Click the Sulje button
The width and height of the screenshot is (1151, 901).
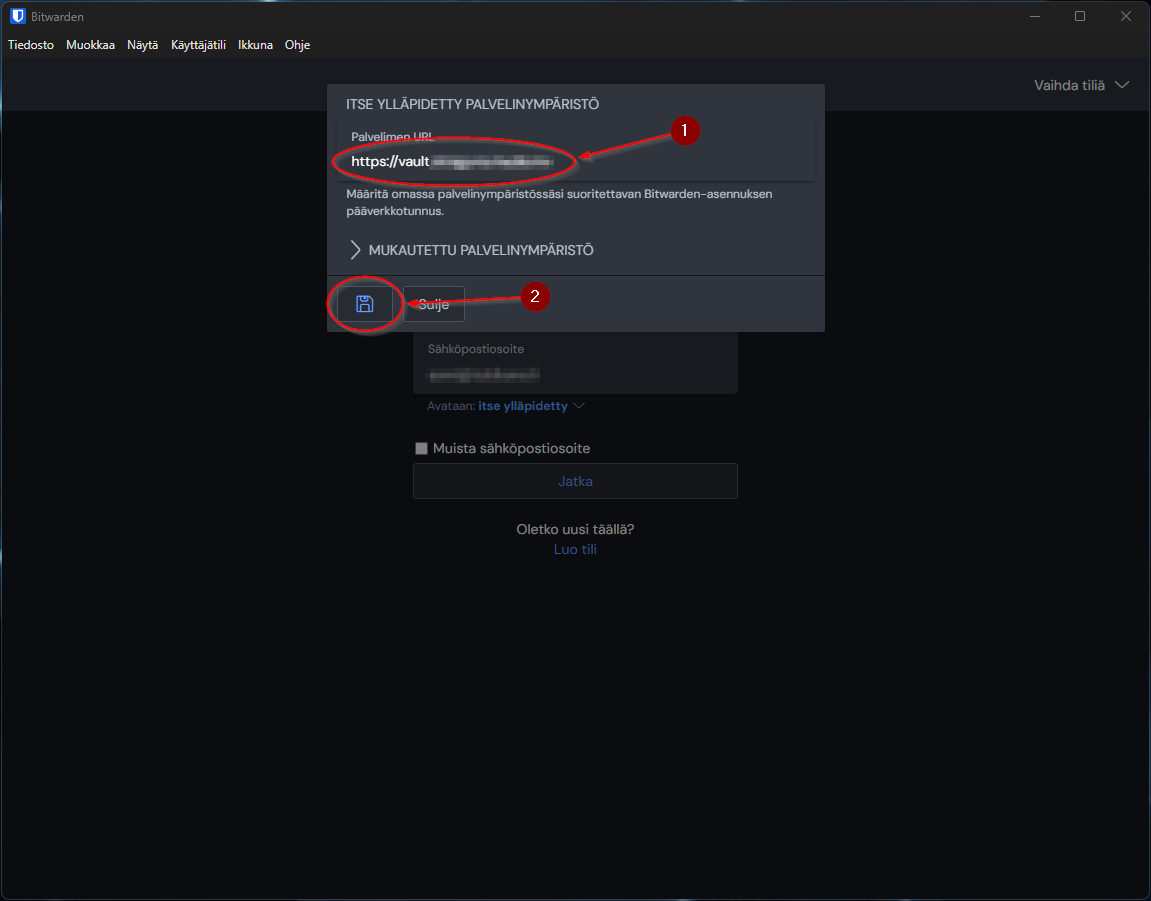pos(434,304)
